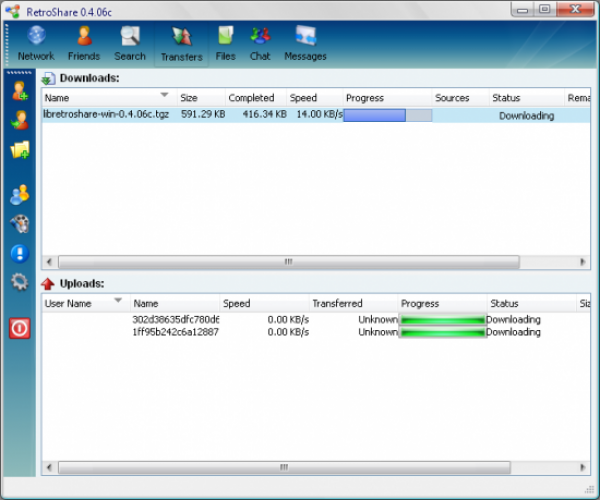This screenshot has width=600, height=500.
Task: Click sidebar person icon with green arrow
Action: click(x=20, y=120)
